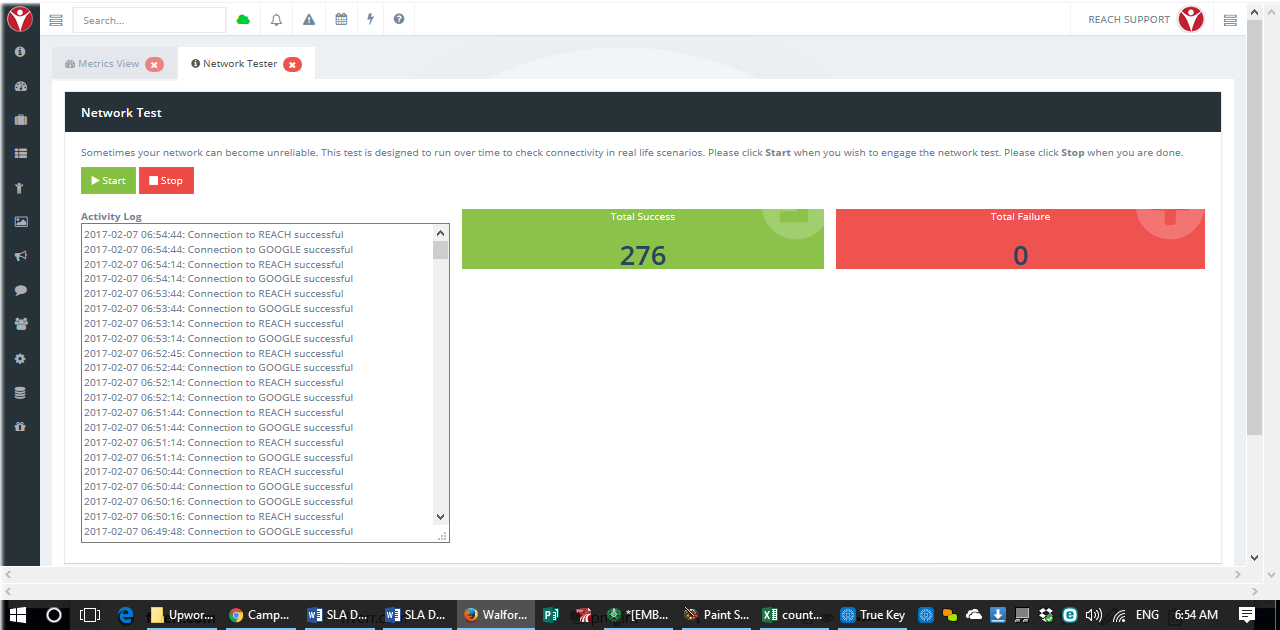The height and width of the screenshot is (630, 1280).
Task: Open the image gallery sidebar icon
Action: (x=20, y=222)
